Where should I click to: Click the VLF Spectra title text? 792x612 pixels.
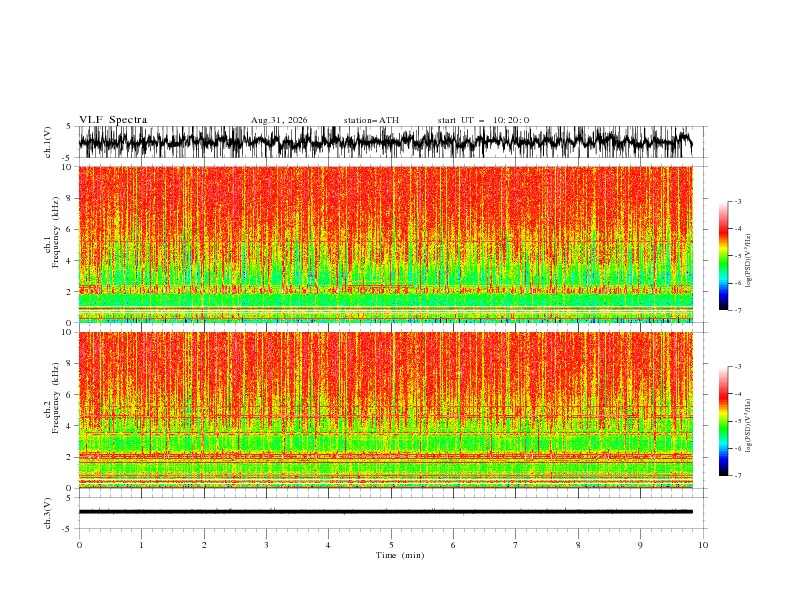pos(113,120)
